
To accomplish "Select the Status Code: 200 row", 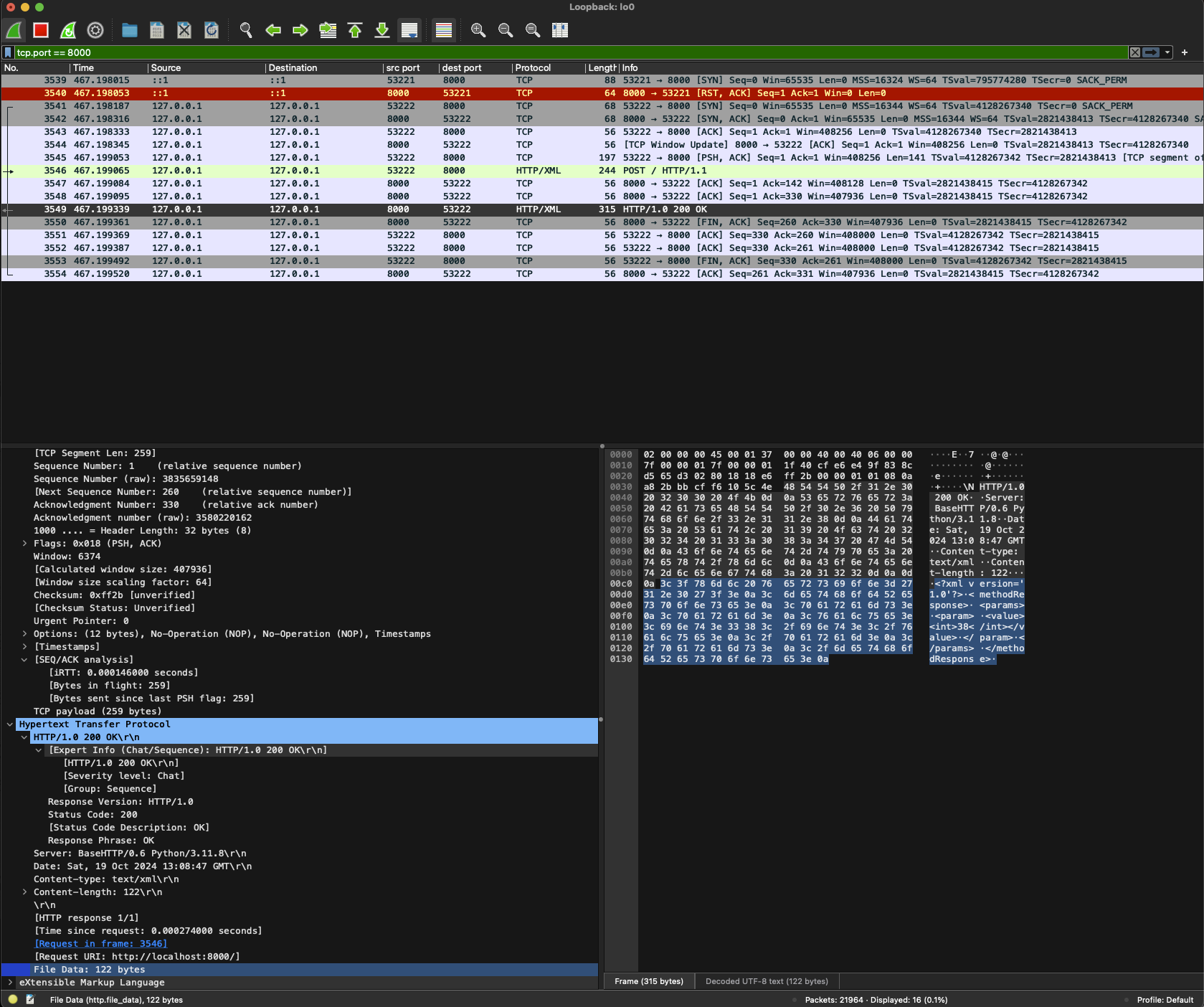I will [x=300, y=815].
